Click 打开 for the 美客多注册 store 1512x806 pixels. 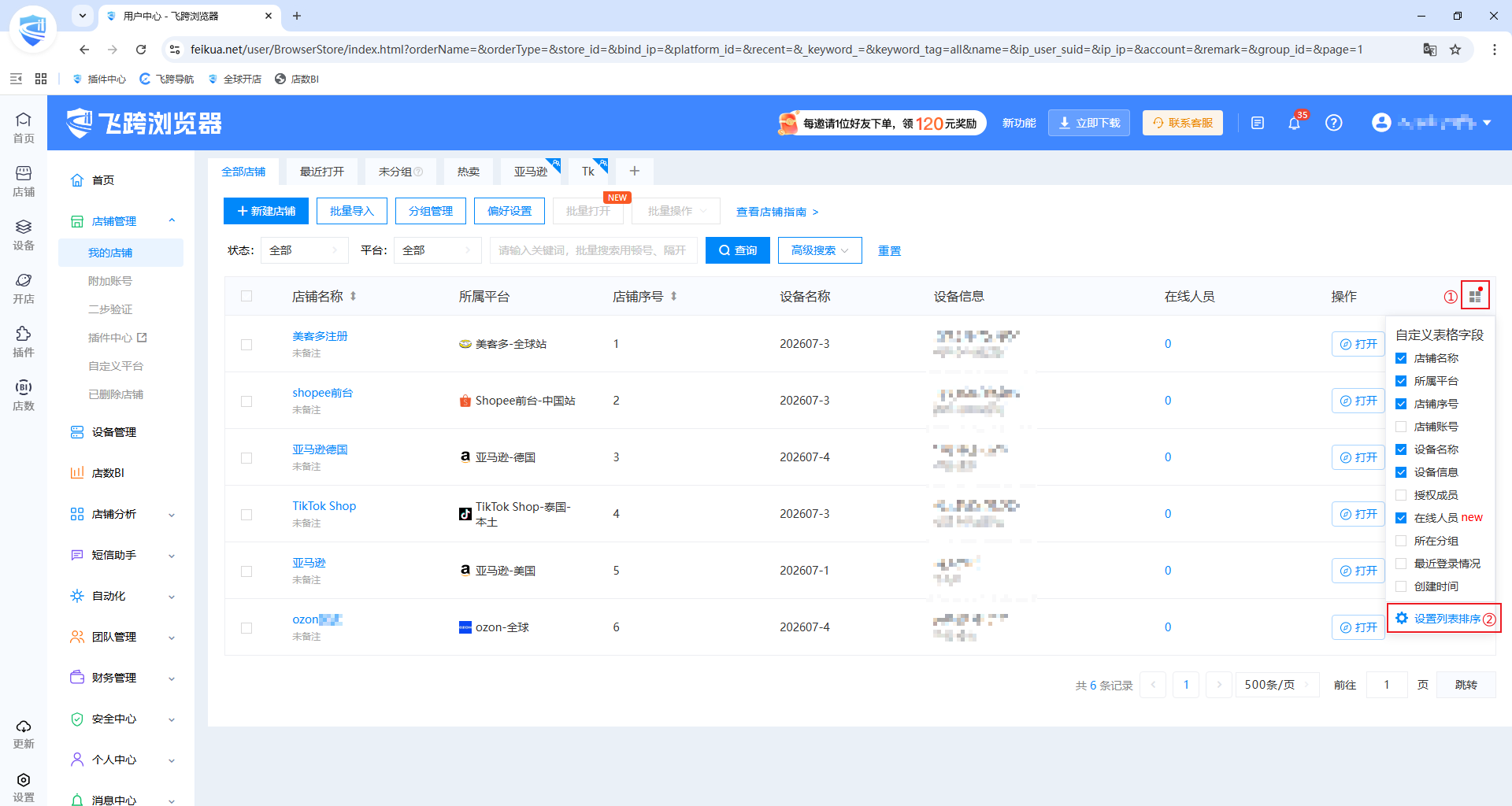[x=1358, y=344]
